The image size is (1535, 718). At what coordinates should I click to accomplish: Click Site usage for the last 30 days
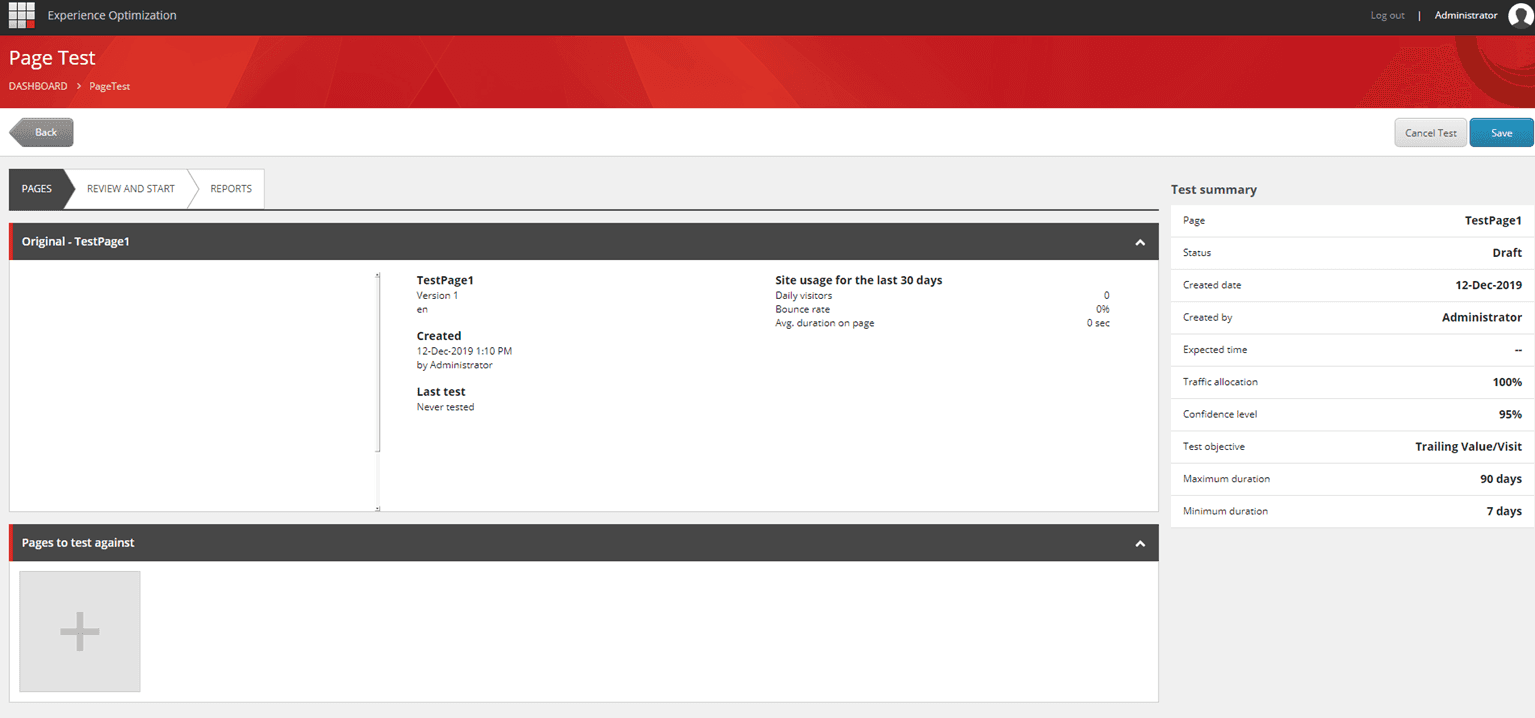pyautogui.click(x=859, y=281)
